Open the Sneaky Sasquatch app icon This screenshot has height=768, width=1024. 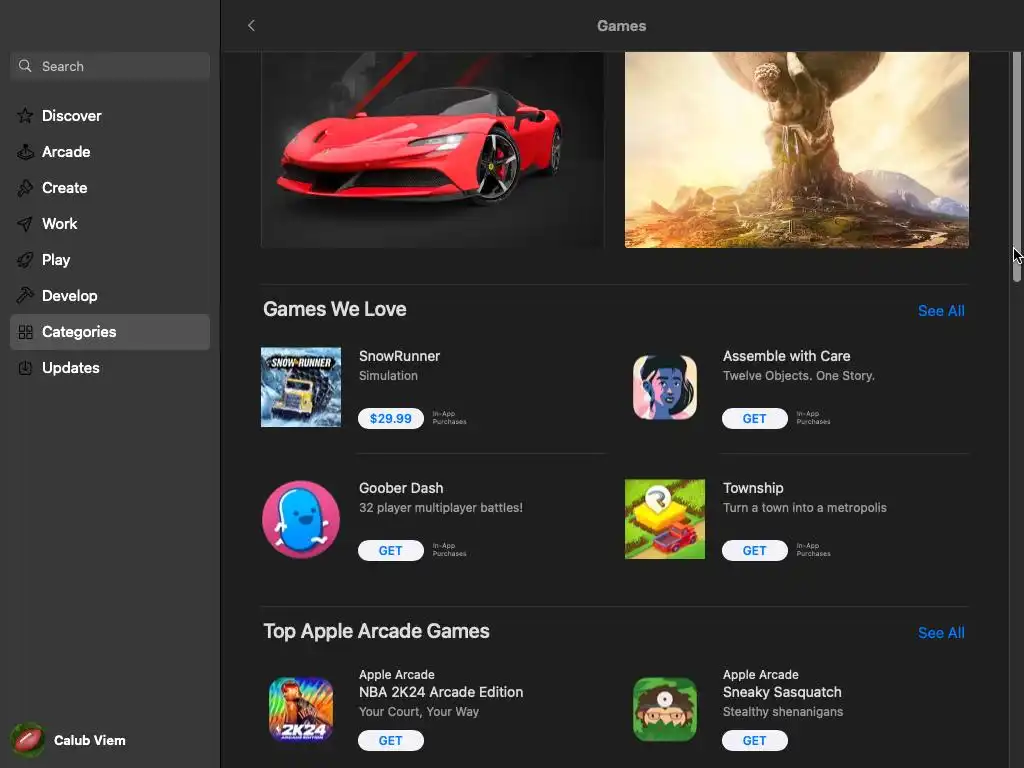665,709
